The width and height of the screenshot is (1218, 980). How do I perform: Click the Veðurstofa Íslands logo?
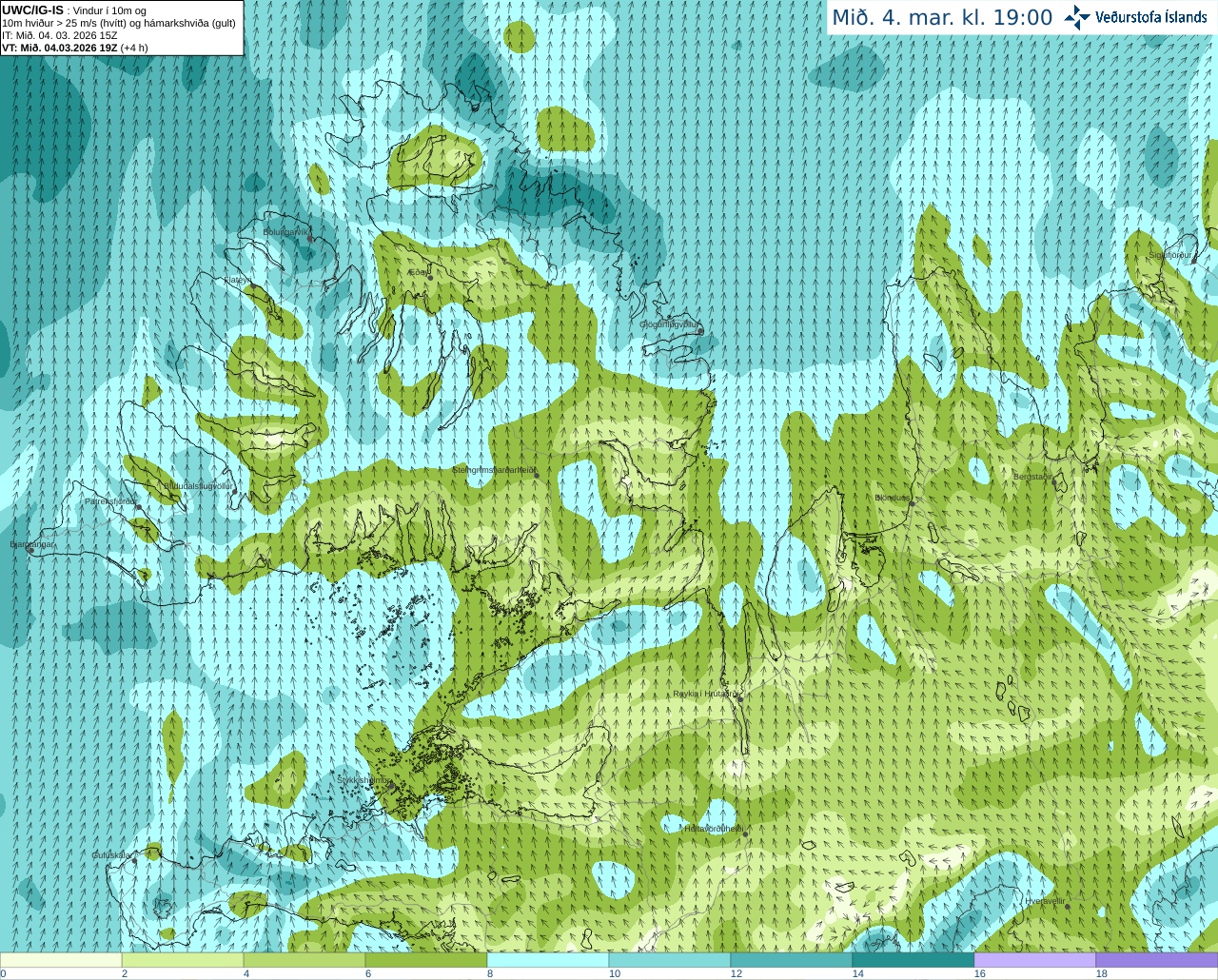click(1135, 17)
